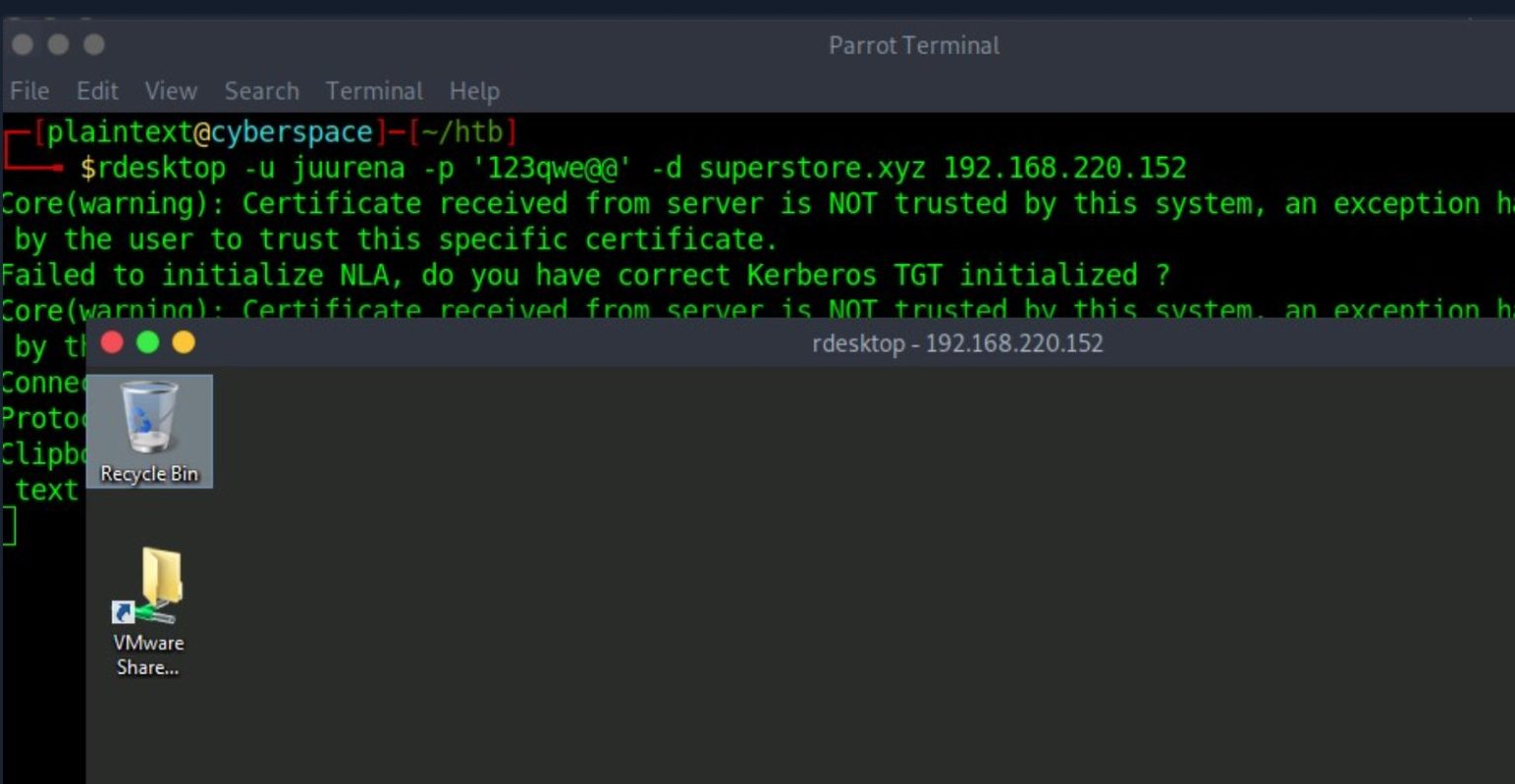The height and width of the screenshot is (784, 1515).
Task: Open the Terminal menu
Action: pos(374,91)
